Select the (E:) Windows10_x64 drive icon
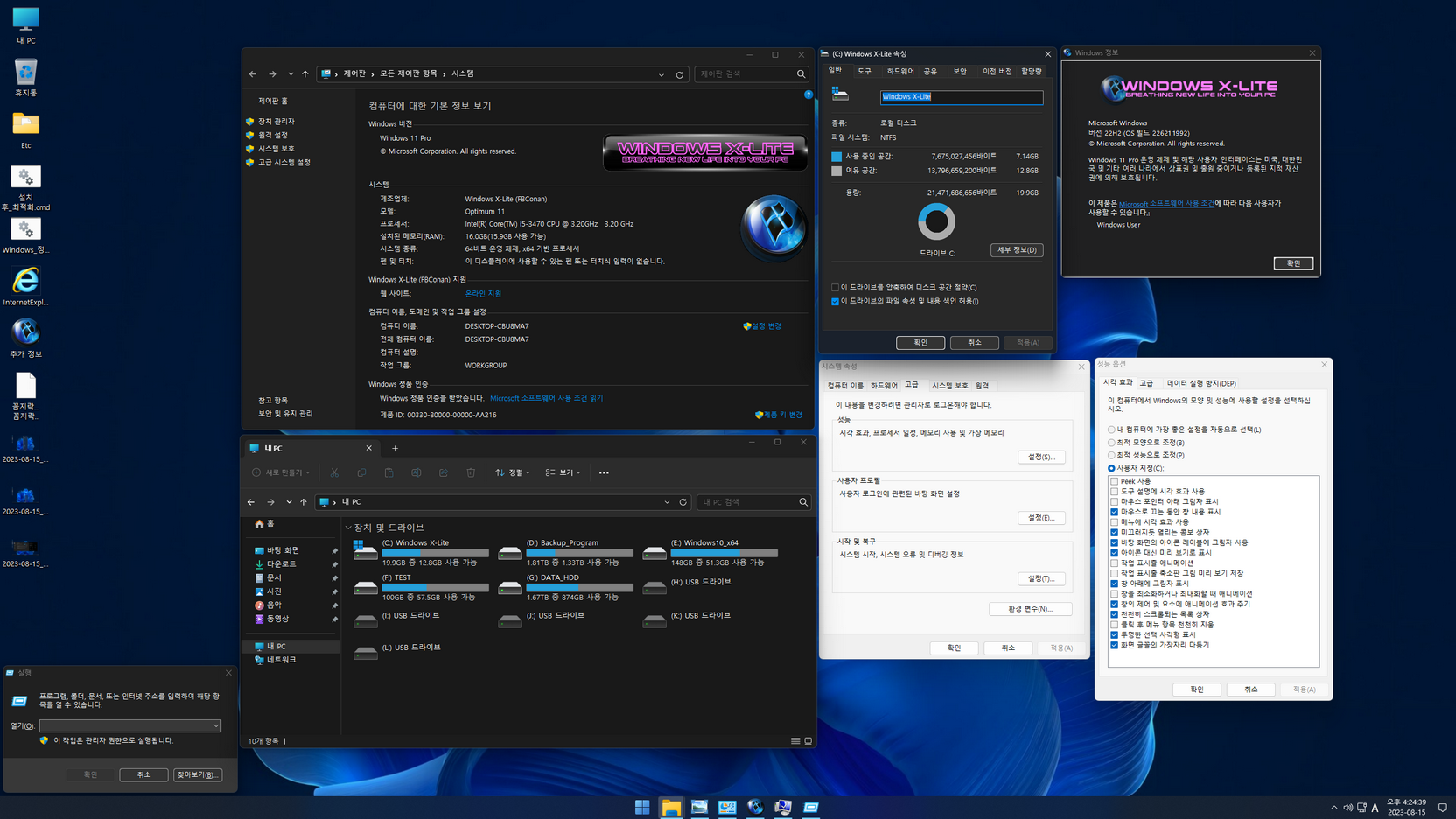The height and width of the screenshot is (819, 1456). pos(654,552)
